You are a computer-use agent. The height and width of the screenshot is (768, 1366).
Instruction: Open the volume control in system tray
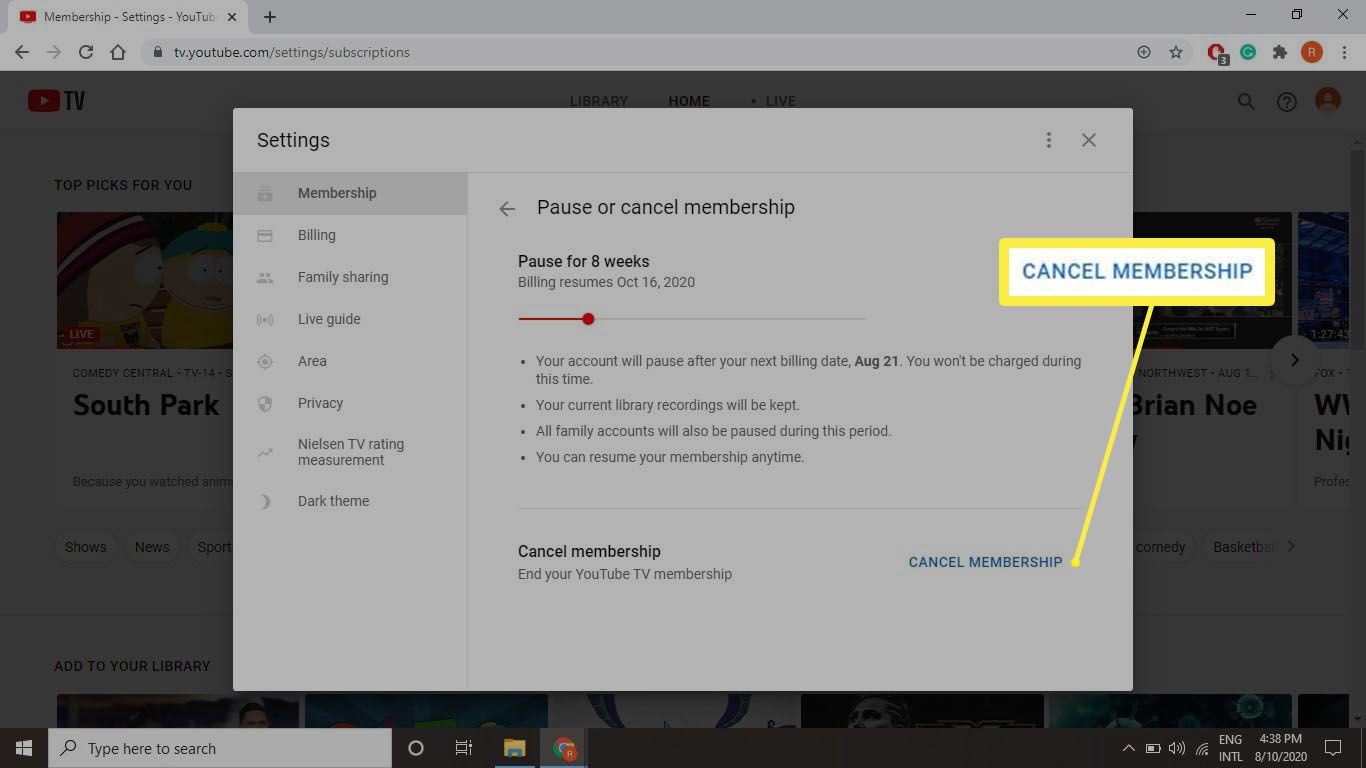click(x=1175, y=748)
